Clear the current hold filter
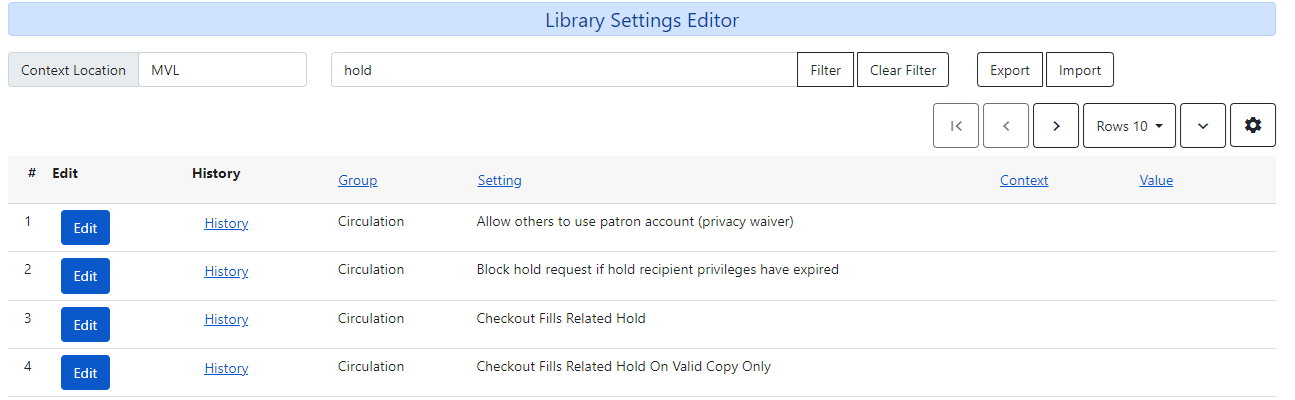 click(x=903, y=70)
